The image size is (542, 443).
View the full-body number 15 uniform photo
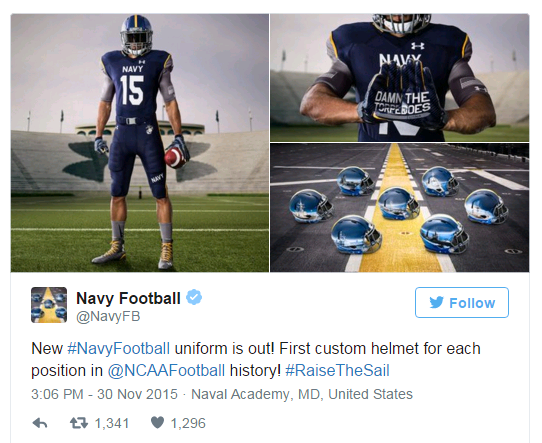pyautogui.click(x=140, y=143)
